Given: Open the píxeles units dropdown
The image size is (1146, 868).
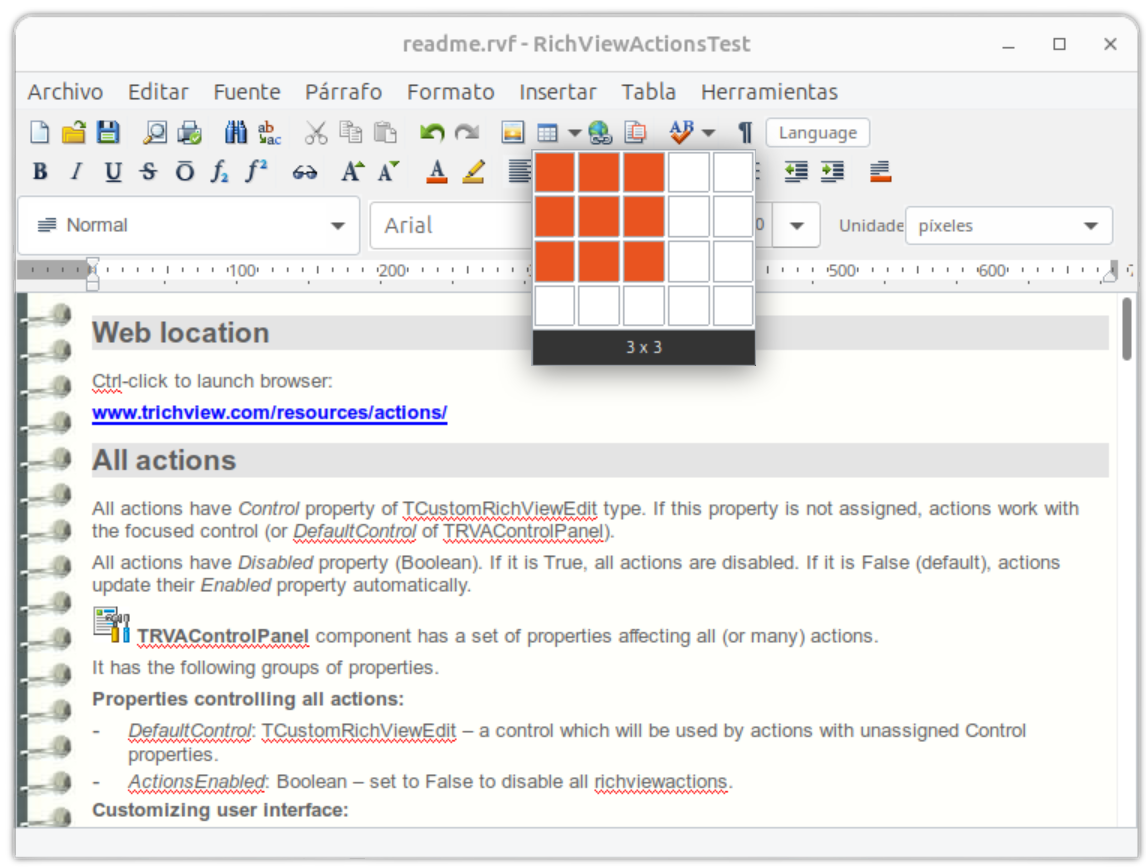Looking at the screenshot, I should (x=1090, y=226).
